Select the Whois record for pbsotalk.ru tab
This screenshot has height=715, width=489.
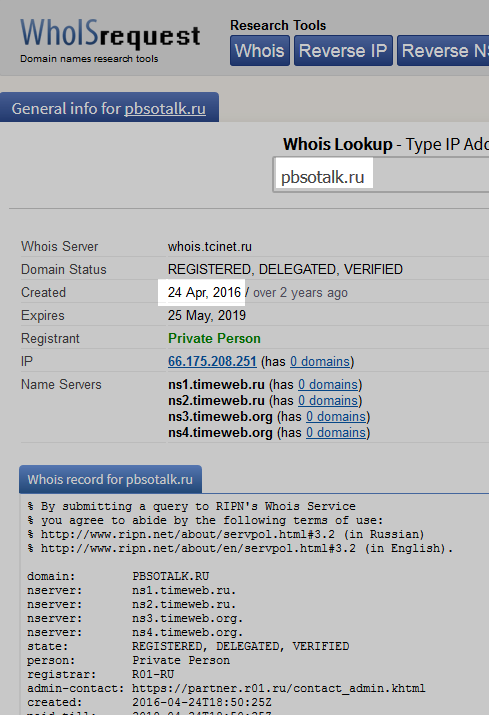click(x=110, y=479)
